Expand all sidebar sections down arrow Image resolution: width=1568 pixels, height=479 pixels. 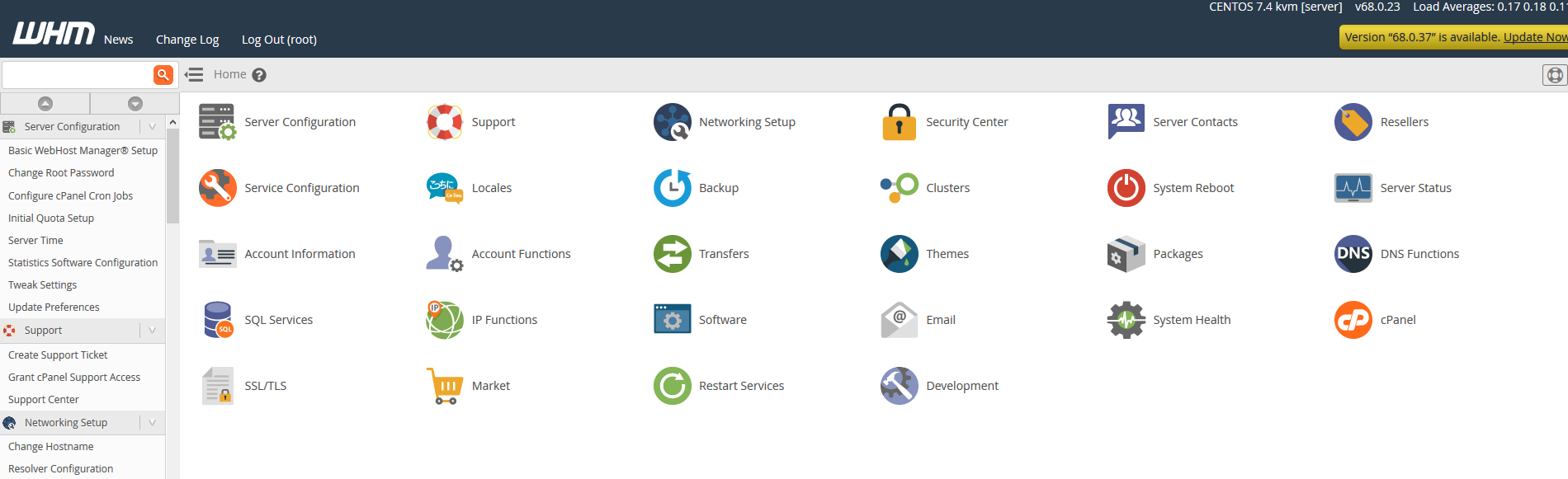135,103
